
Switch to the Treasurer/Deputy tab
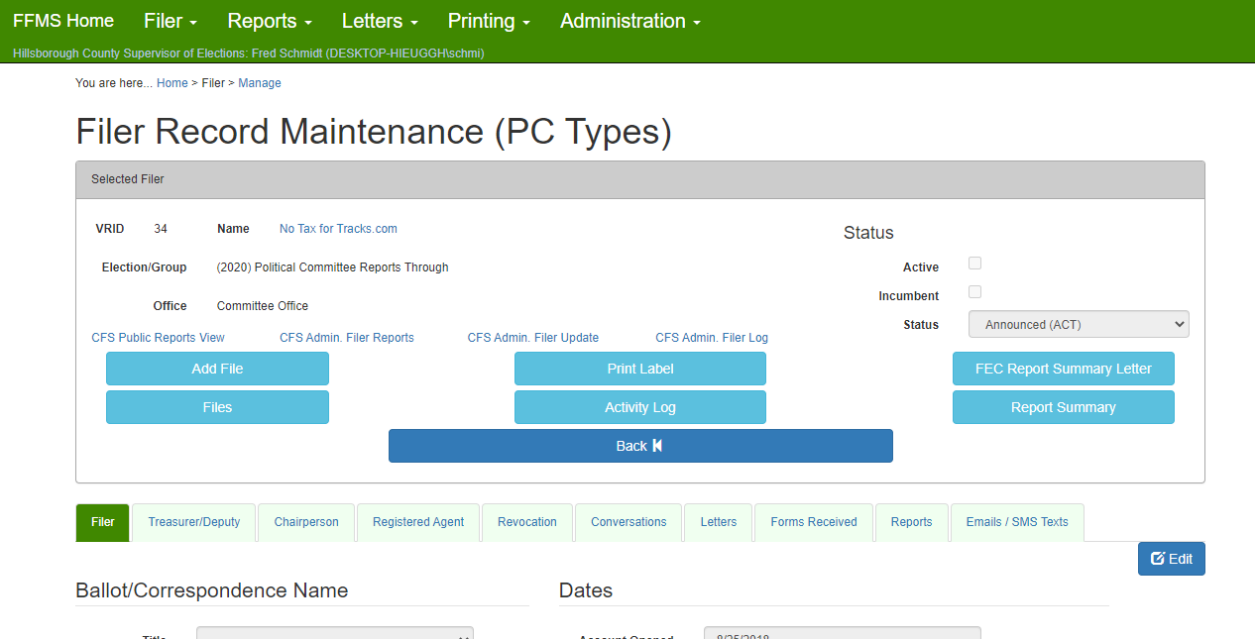194,522
